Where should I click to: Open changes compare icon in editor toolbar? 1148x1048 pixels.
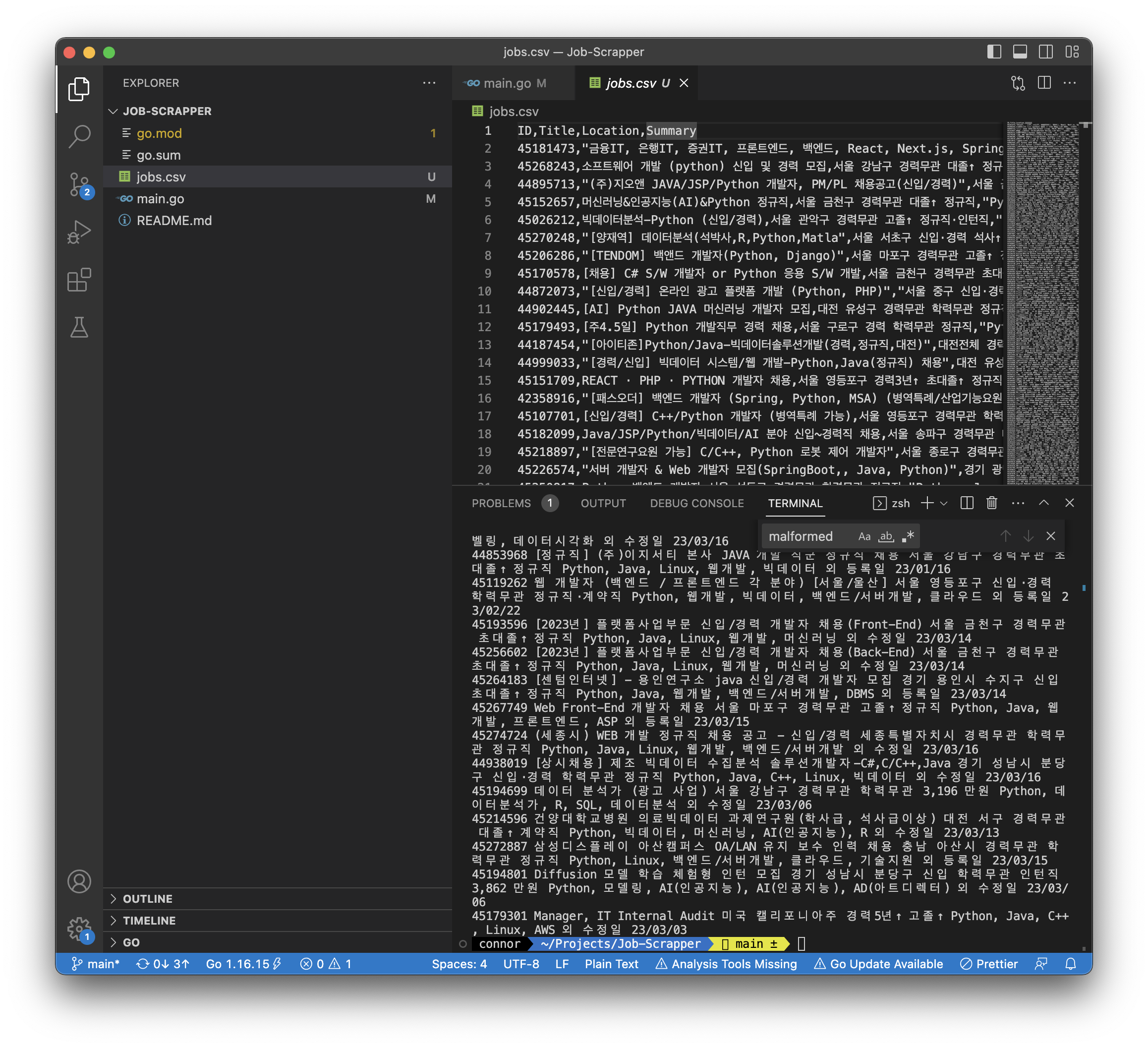pos(1018,83)
